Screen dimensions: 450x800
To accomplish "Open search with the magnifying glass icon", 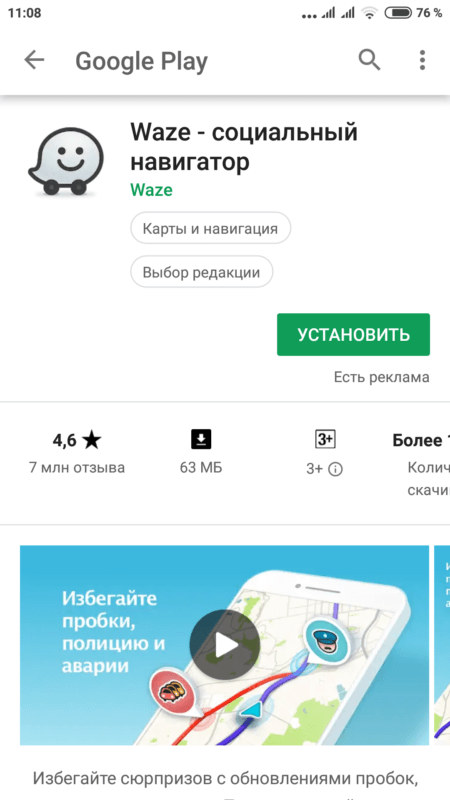I will point(369,61).
